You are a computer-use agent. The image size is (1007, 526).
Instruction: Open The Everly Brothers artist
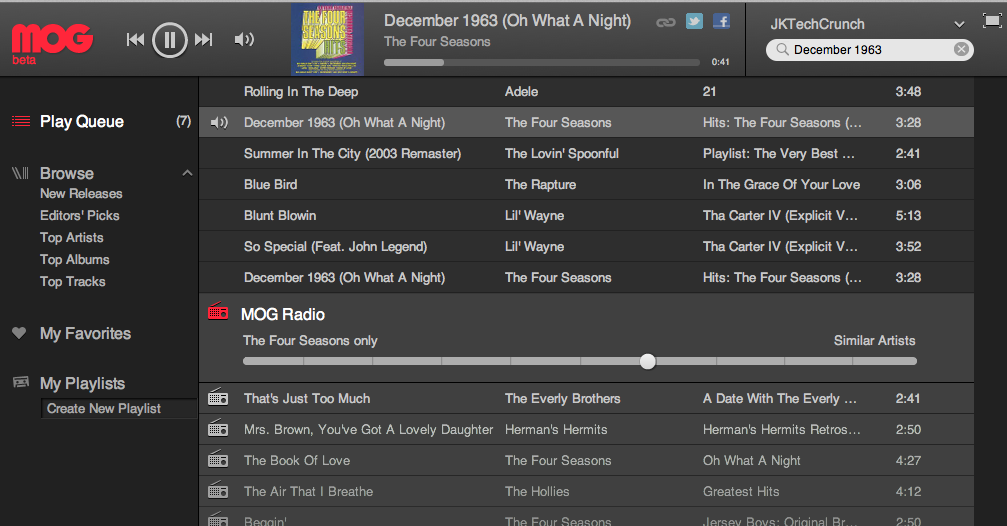(563, 399)
